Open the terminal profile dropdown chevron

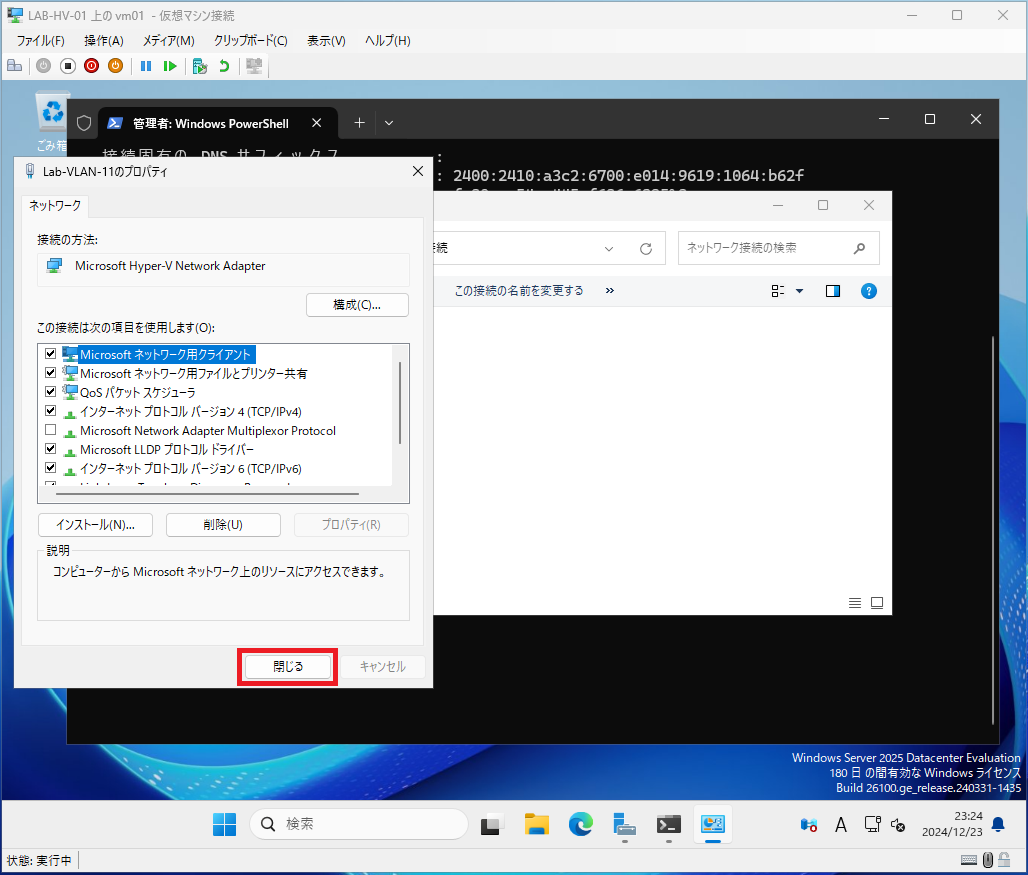[389, 123]
